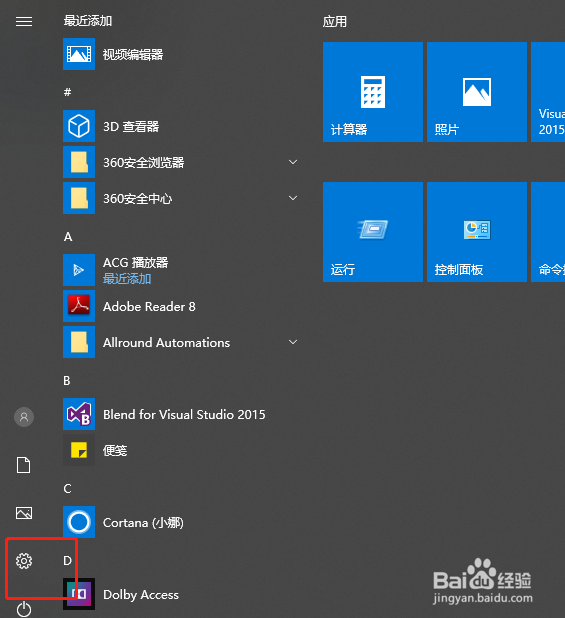Expand the 360安全中心 folder chevron
The width and height of the screenshot is (565, 618).
click(x=293, y=198)
